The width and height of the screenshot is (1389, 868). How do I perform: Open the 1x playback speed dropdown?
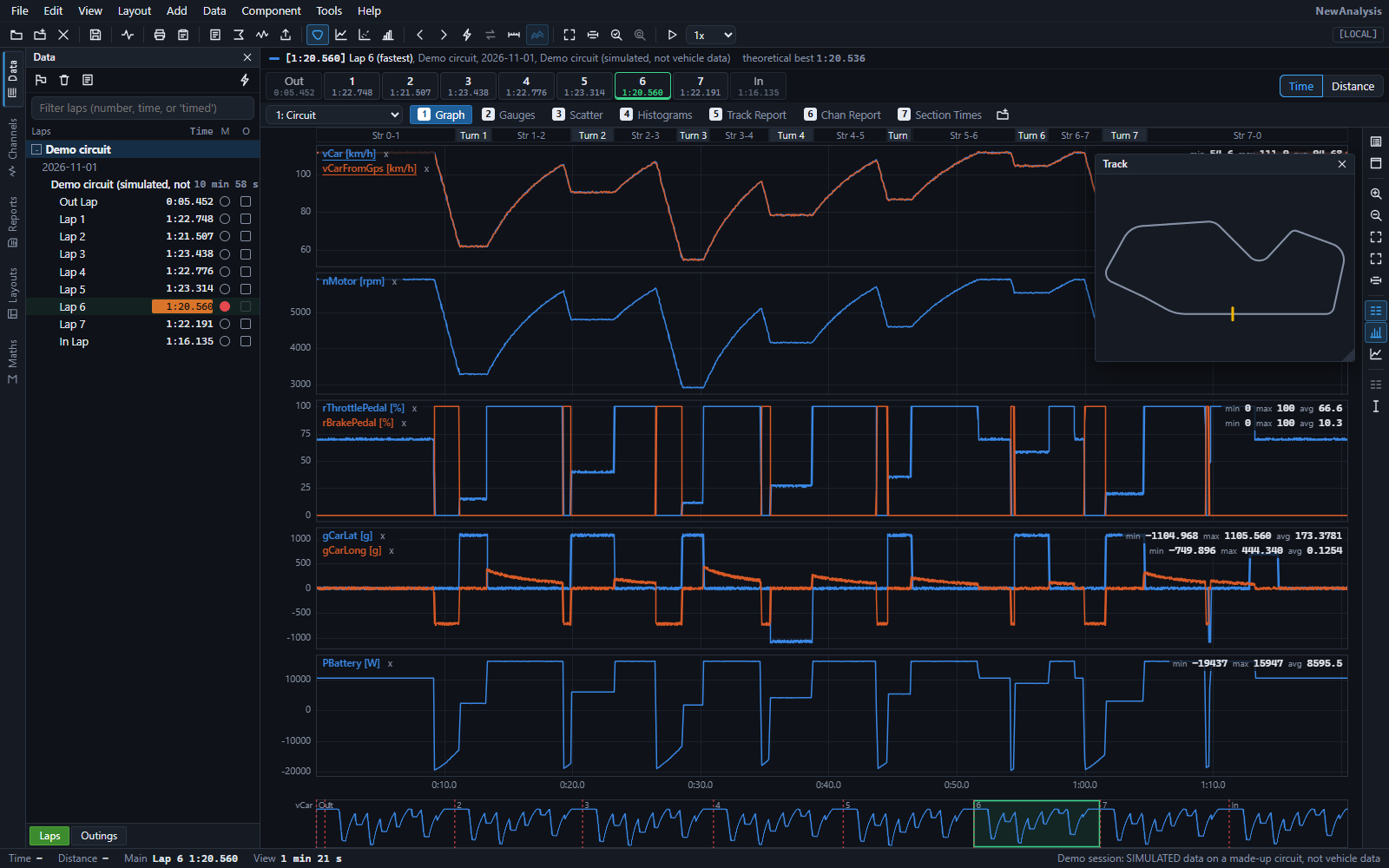(x=713, y=35)
